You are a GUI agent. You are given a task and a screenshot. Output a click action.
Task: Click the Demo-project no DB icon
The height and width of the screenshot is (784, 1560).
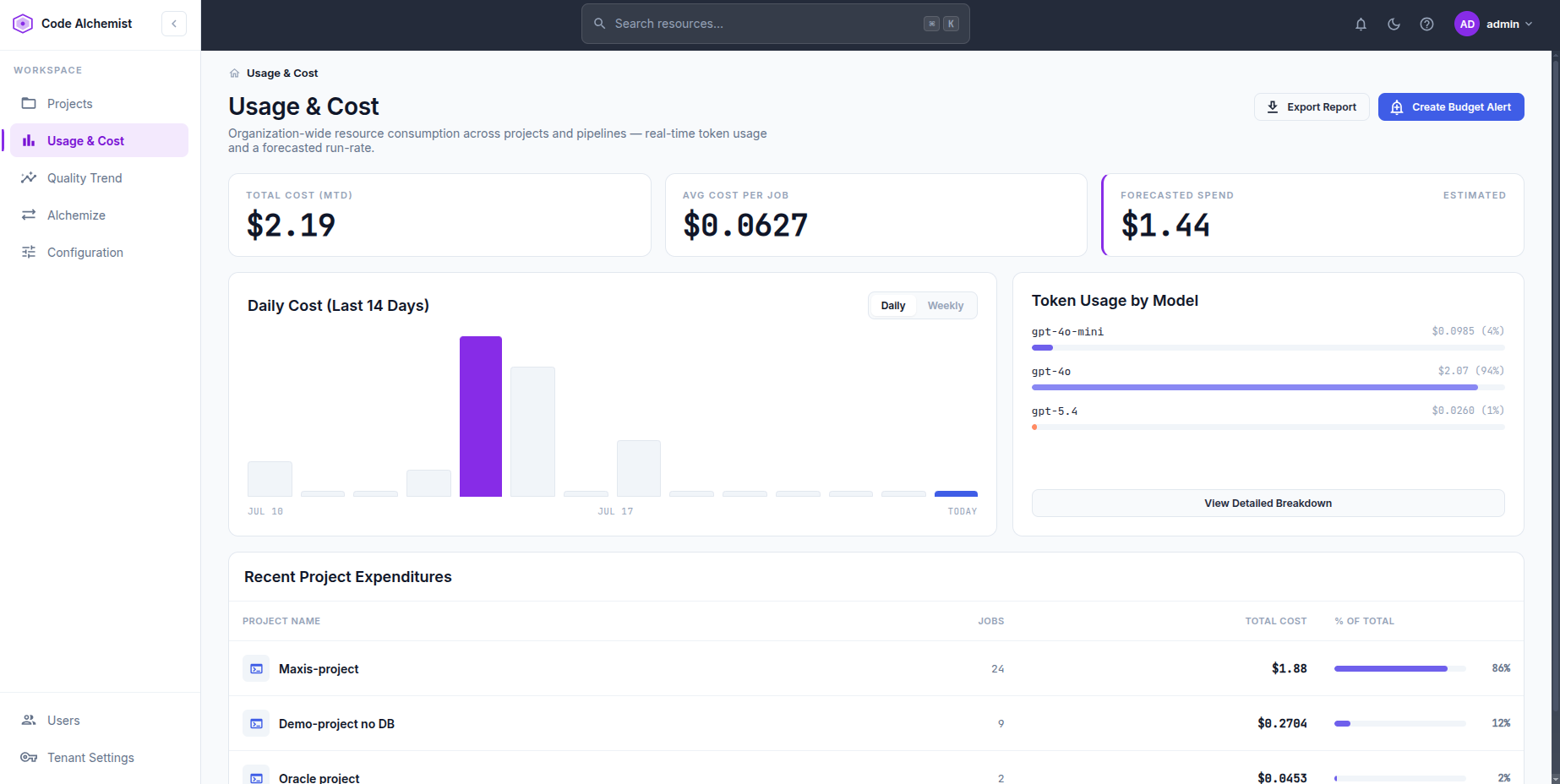click(x=256, y=723)
